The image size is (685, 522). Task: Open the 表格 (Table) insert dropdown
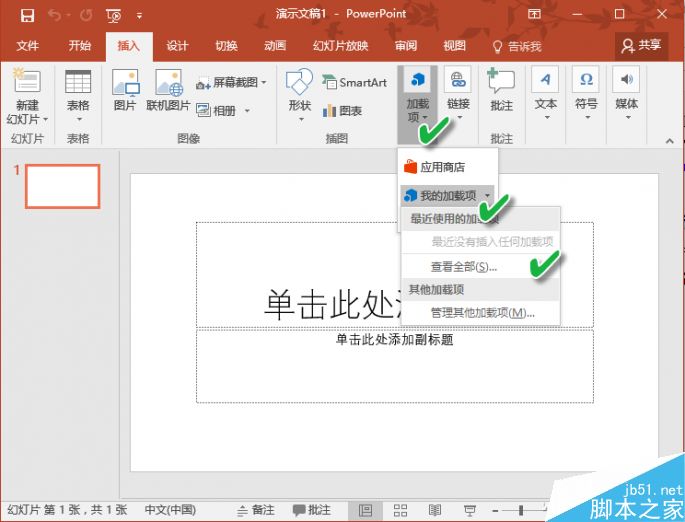78,96
